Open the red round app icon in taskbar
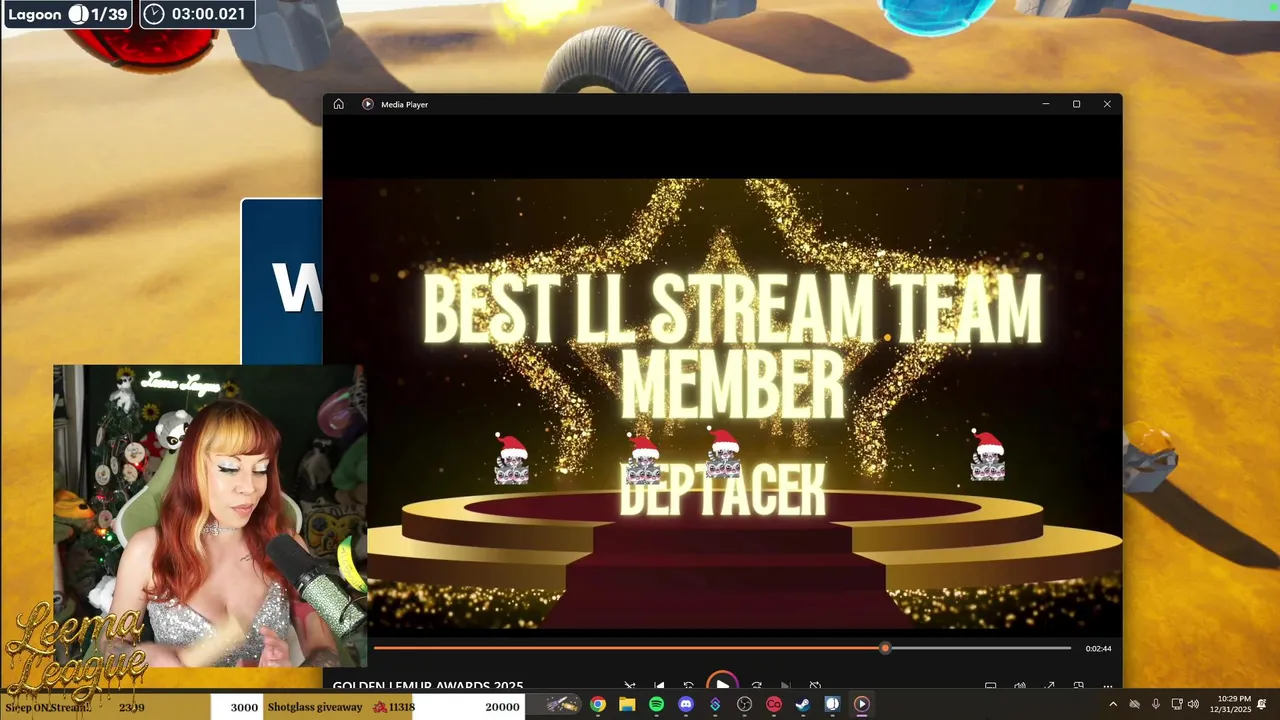Image resolution: width=1280 pixels, height=720 pixels. tap(773, 705)
